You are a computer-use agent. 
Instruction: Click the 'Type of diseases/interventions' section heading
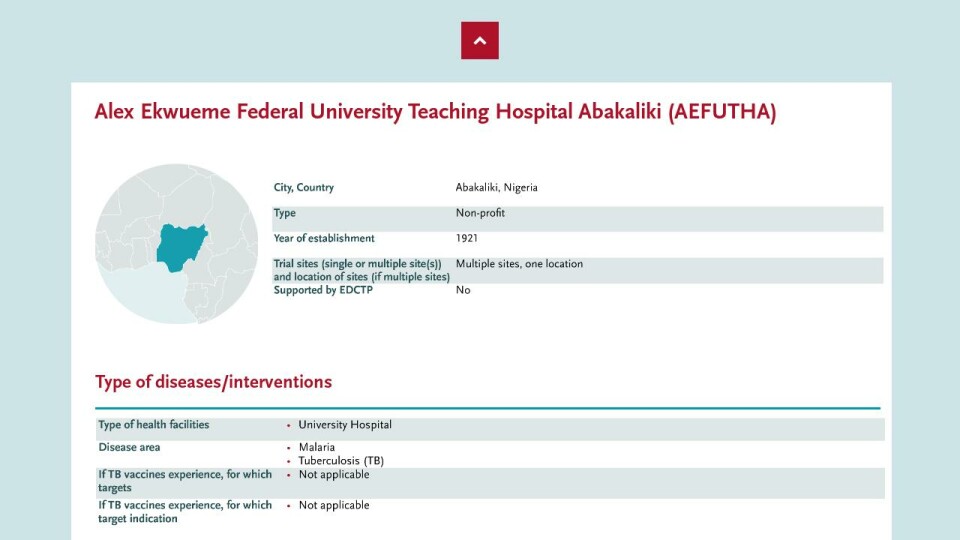tap(213, 382)
